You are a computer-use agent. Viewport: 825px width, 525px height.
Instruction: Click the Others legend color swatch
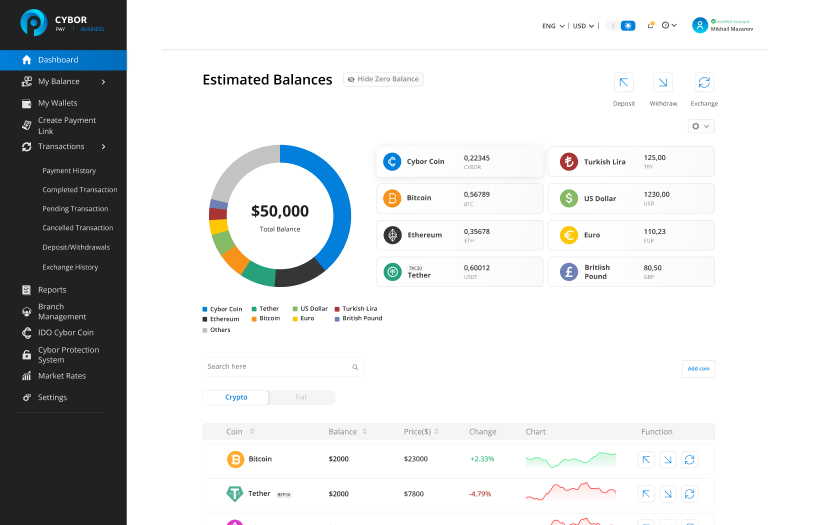[205, 330]
